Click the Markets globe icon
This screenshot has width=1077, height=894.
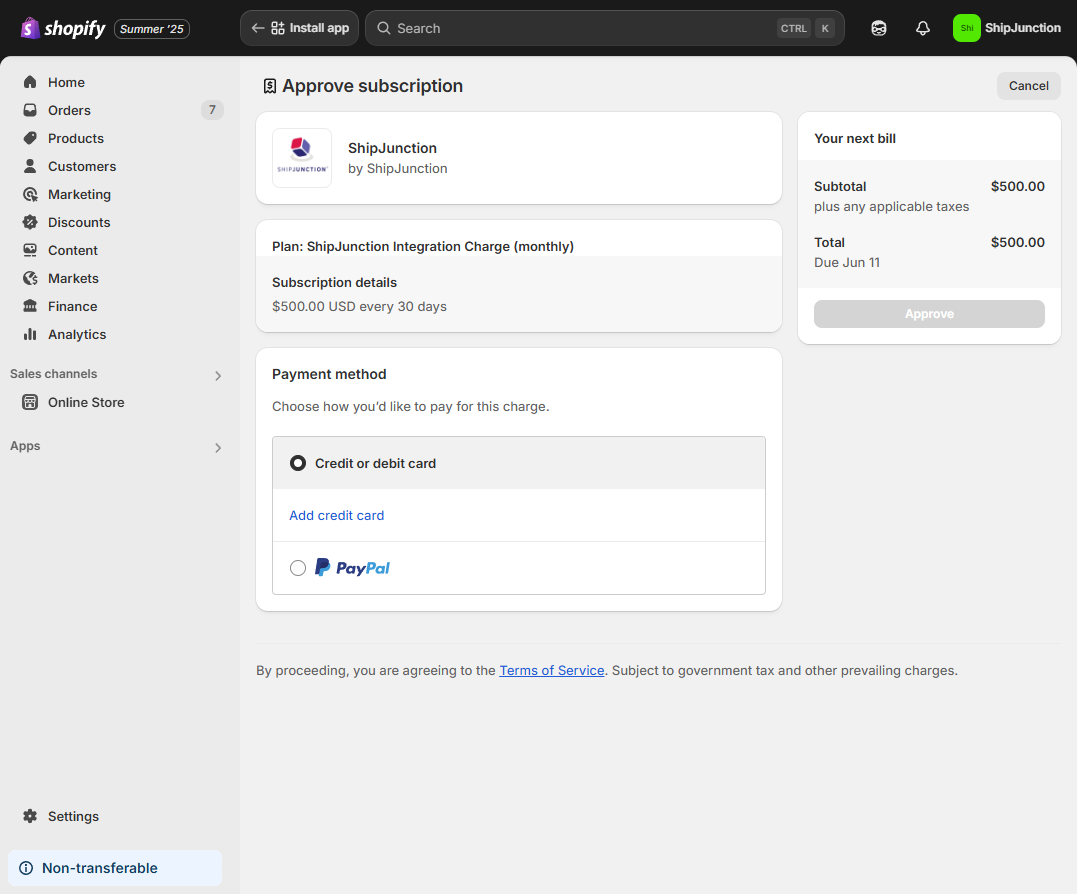[x=30, y=278]
